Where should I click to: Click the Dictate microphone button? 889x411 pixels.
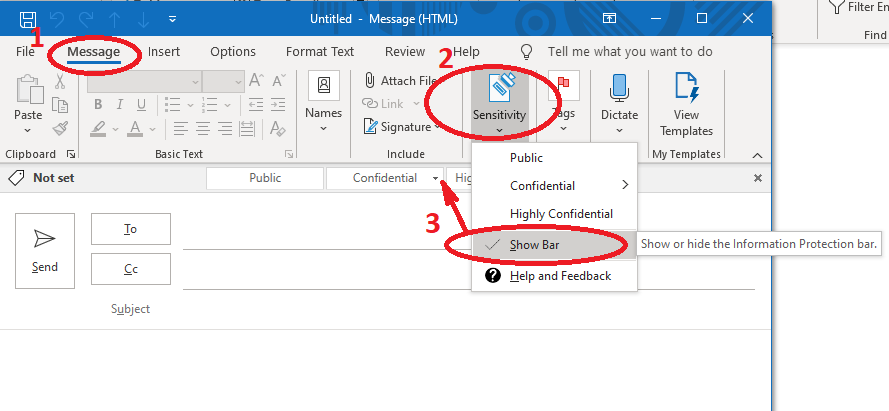[619, 103]
